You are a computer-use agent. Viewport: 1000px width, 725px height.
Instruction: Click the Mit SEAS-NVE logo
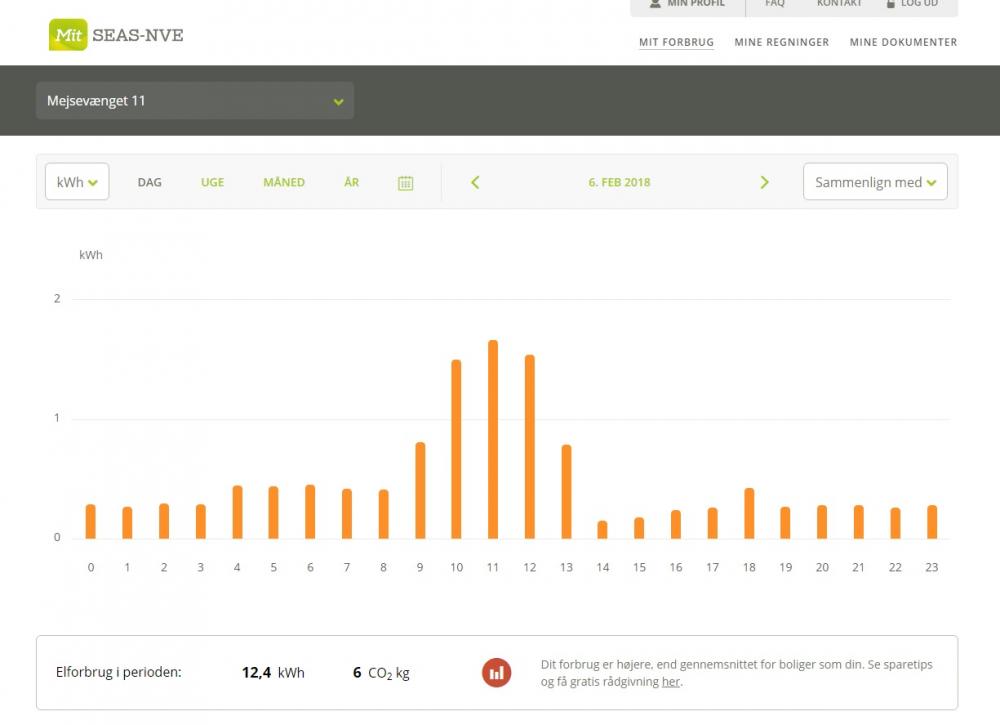(x=116, y=35)
